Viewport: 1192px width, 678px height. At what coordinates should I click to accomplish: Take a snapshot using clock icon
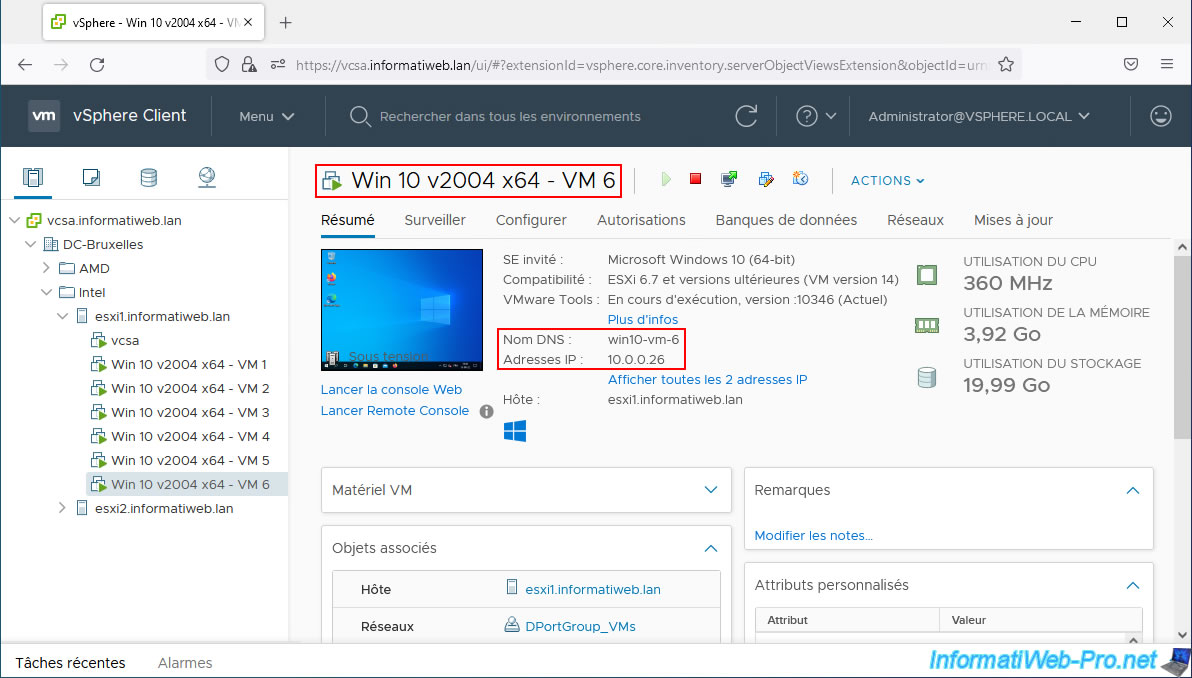(x=800, y=179)
